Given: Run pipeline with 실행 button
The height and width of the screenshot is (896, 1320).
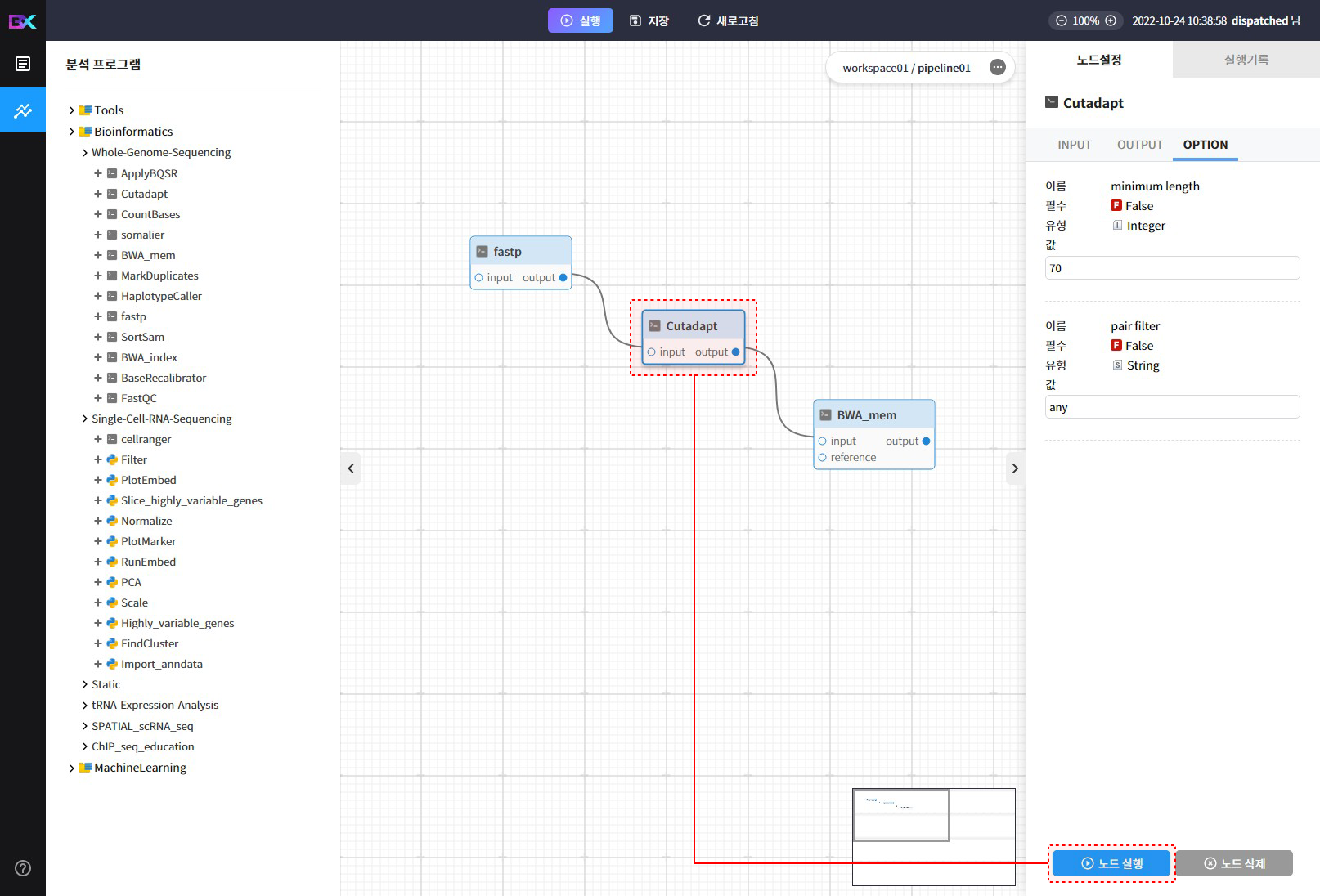Looking at the screenshot, I should coord(581,20).
